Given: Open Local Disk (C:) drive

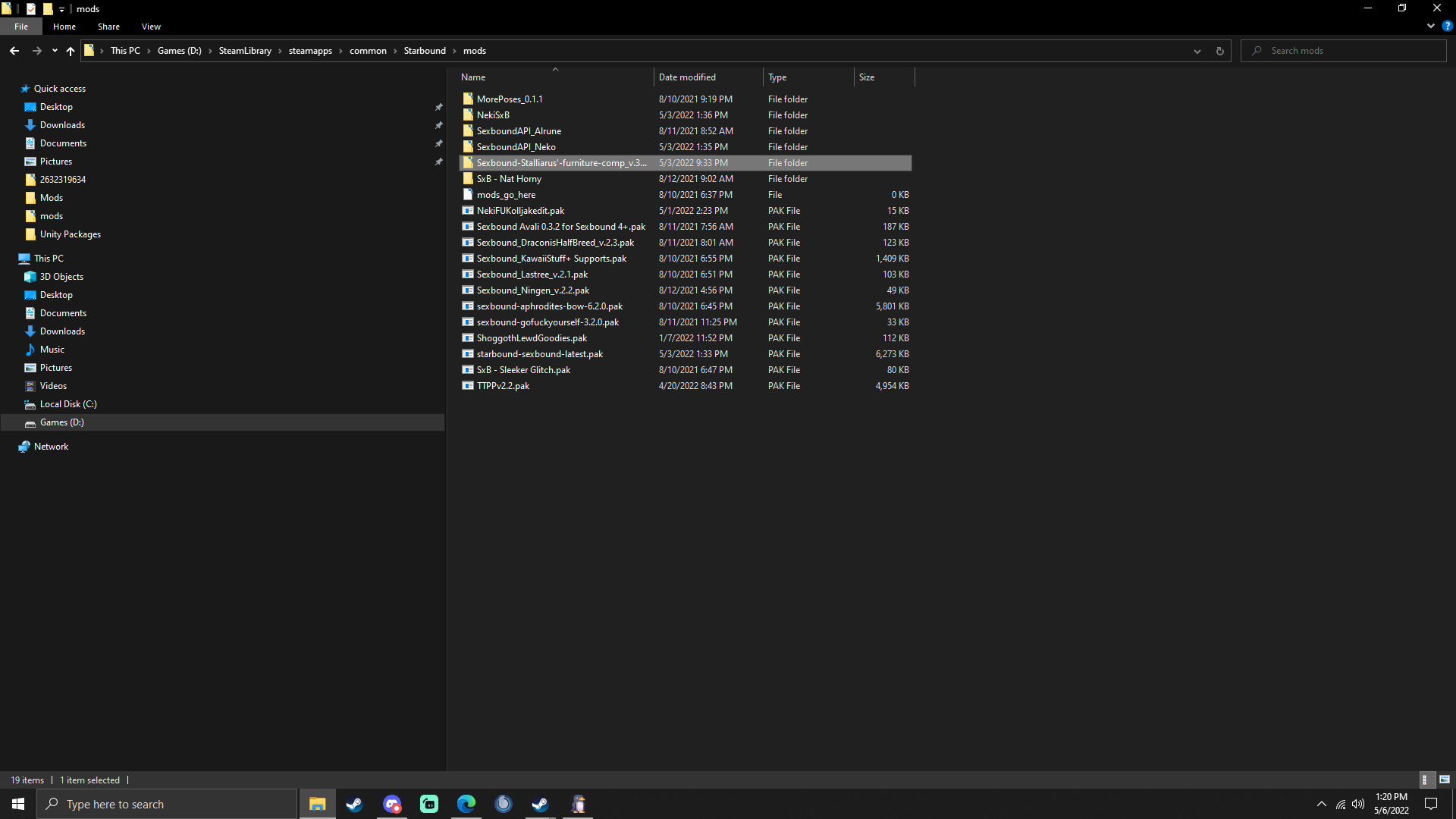Looking at the screenshot, I should pos(68,404).
